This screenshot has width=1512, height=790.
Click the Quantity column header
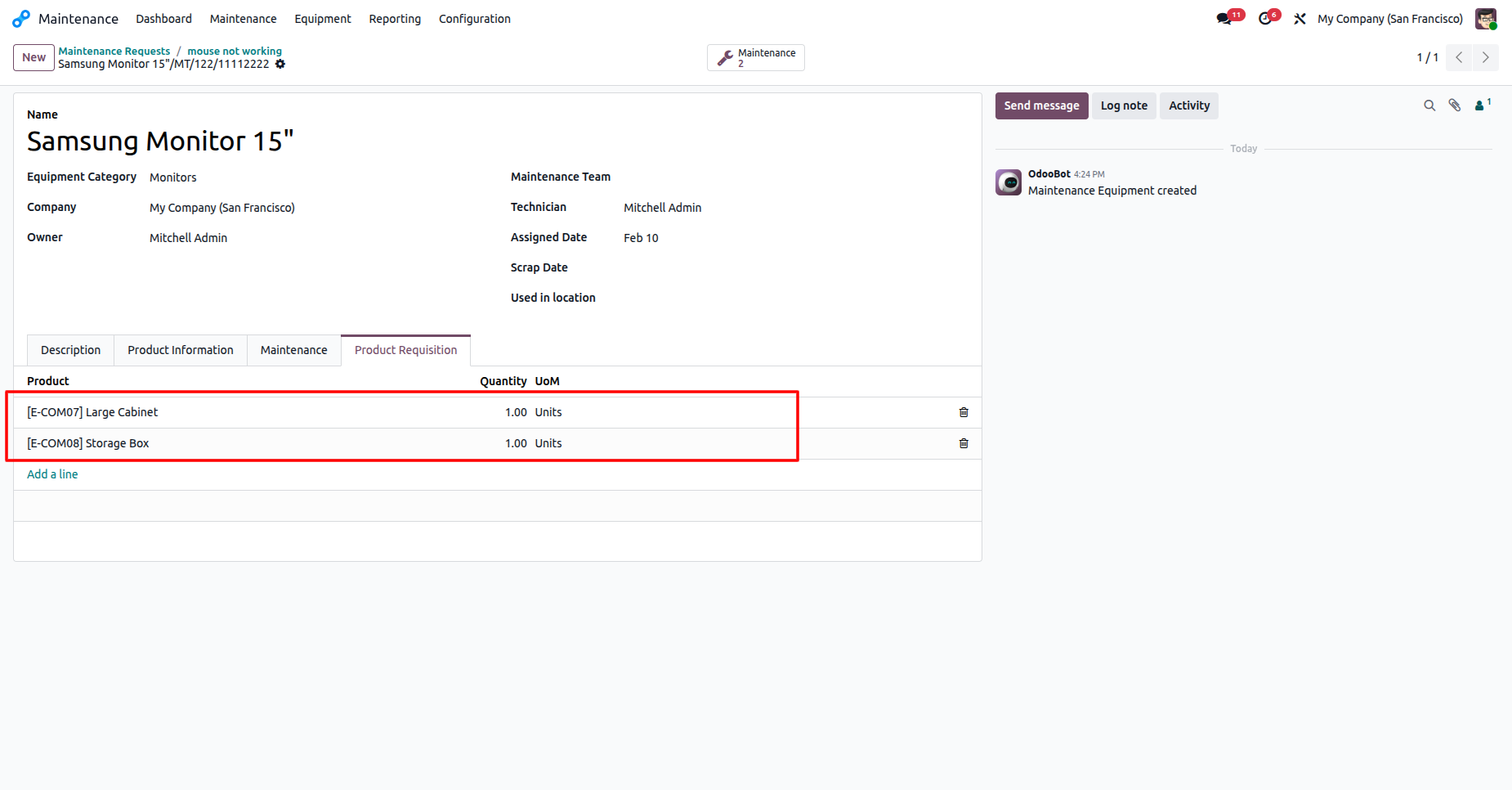click(503, 381)
